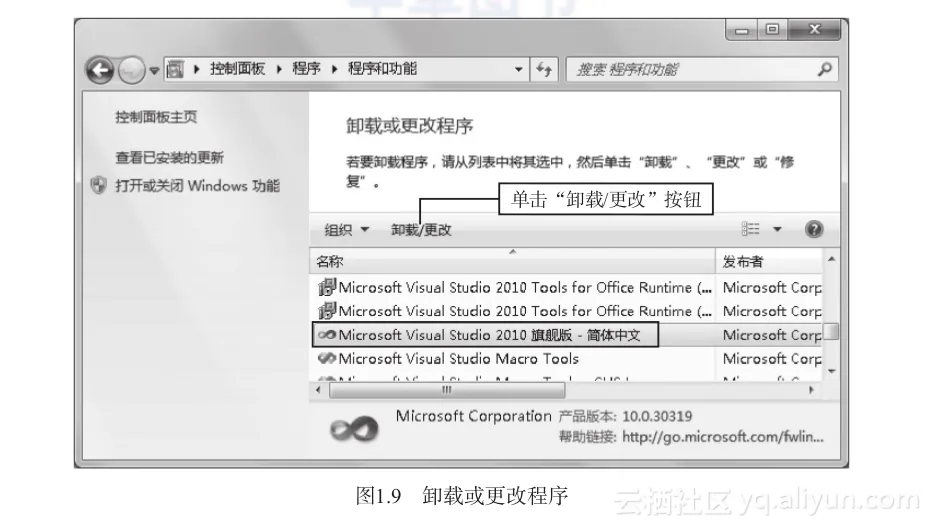Click the change view icon

(750, 229)
